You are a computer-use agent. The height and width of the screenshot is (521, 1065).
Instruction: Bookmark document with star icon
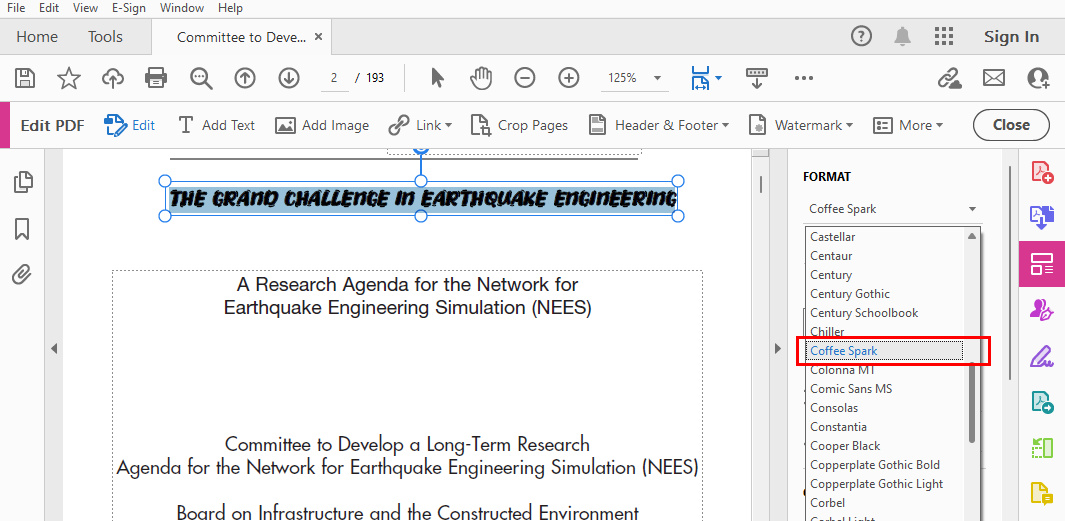click(68, 77)
